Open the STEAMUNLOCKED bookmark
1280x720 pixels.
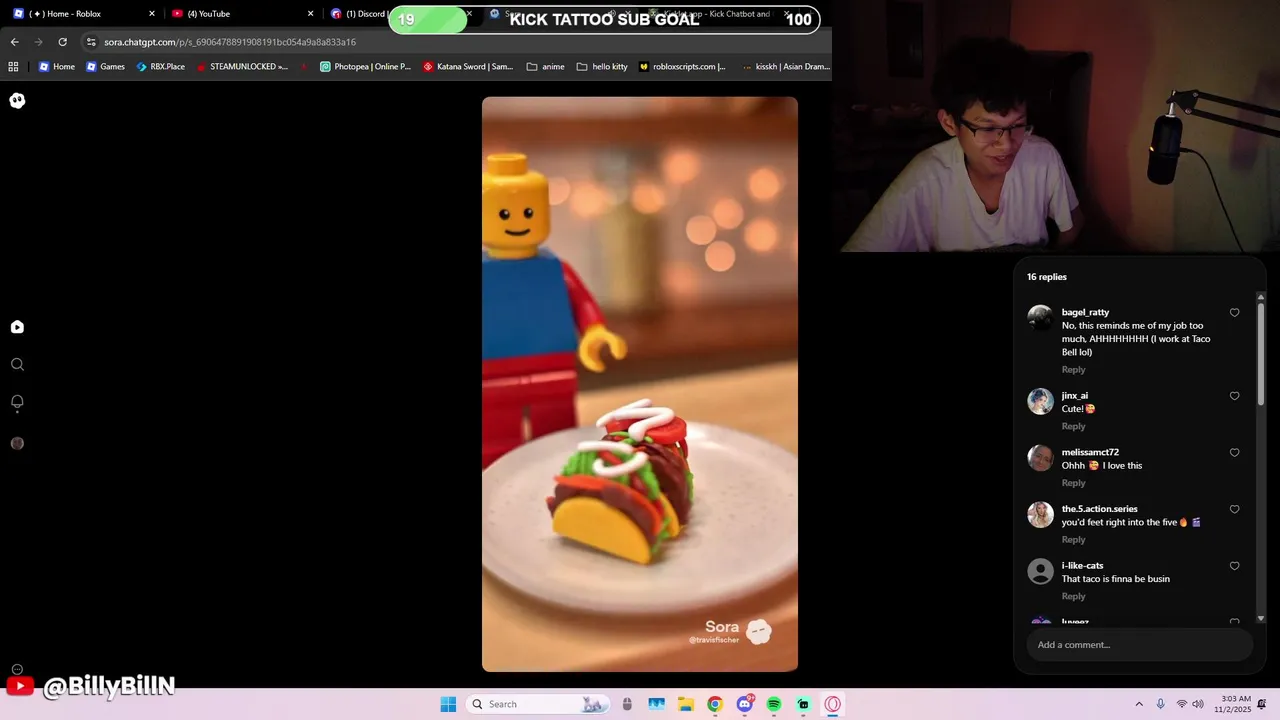(x=241, y=67)
